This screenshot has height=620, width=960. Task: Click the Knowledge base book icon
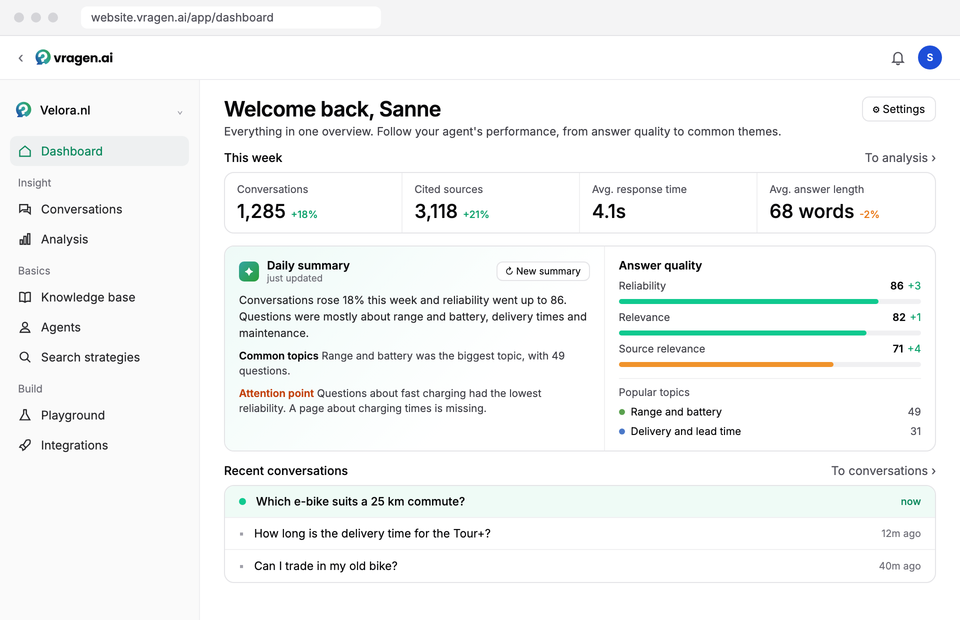25,297
